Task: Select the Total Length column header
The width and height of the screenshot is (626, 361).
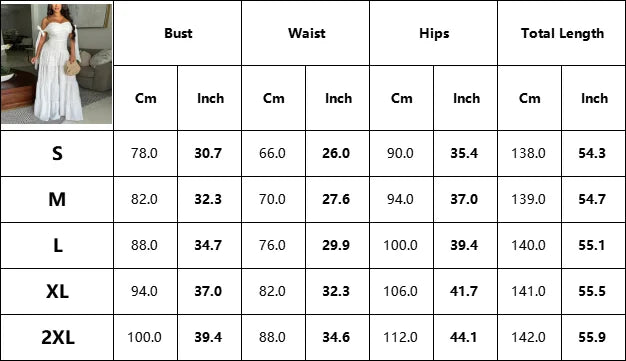Action: point(562,33)
